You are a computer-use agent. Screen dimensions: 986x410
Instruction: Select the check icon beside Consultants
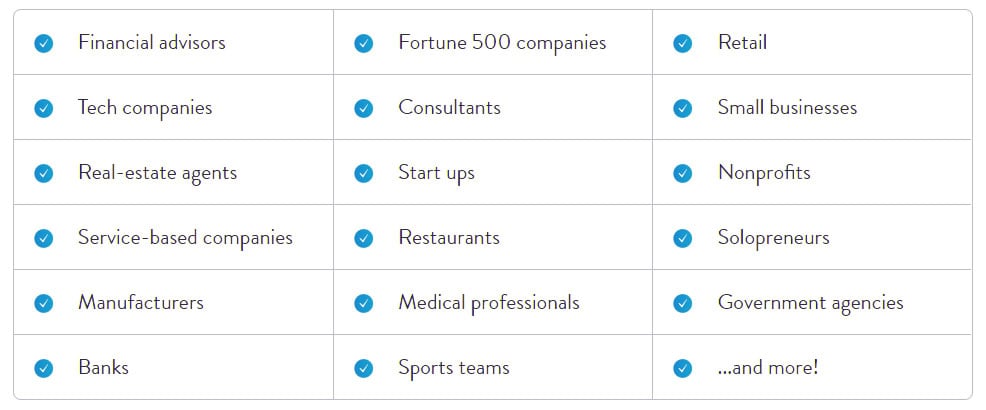364,108
